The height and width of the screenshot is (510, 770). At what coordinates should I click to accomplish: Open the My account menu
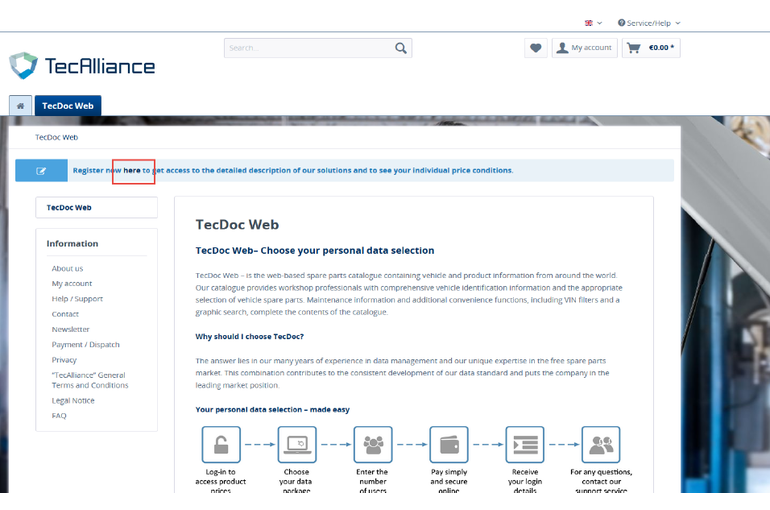584,48
